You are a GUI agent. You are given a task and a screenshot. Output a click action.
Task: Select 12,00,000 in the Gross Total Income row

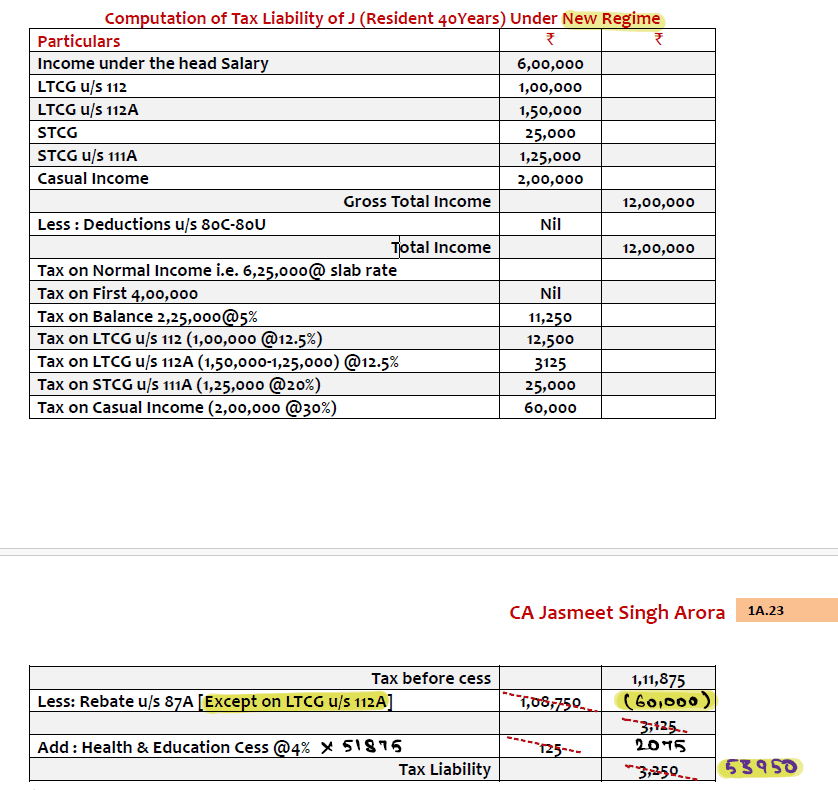pos(658,202)
